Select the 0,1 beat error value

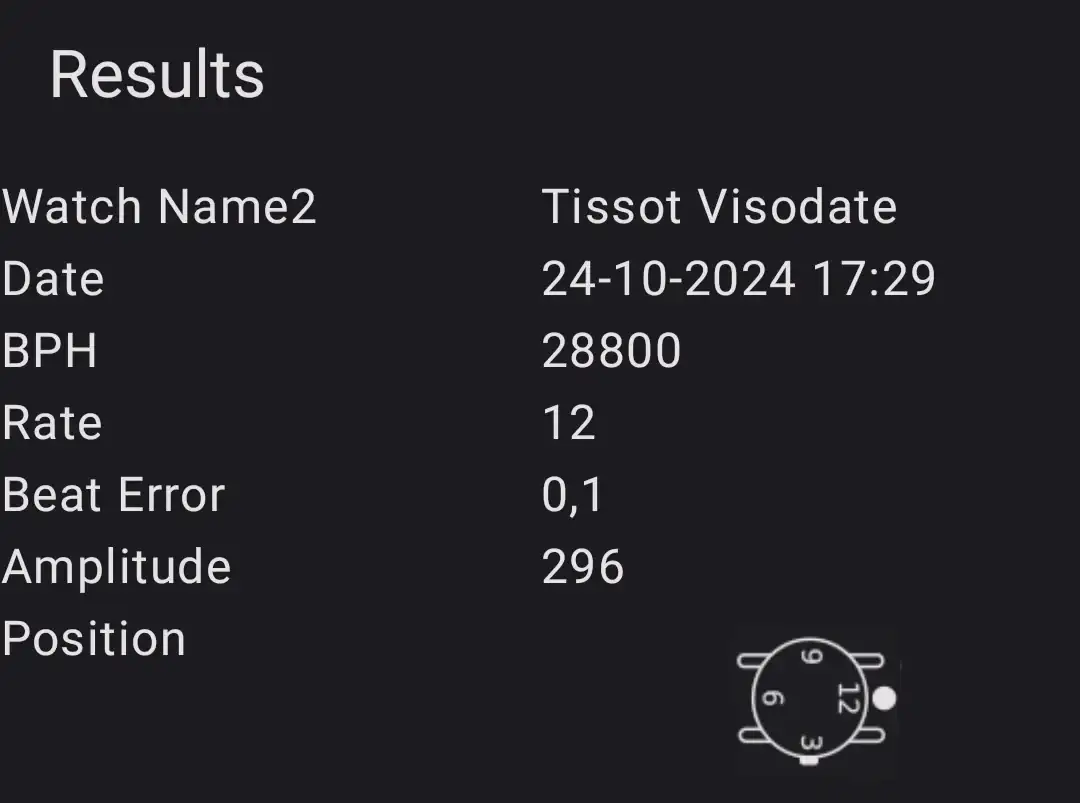(x=572, y=495)
